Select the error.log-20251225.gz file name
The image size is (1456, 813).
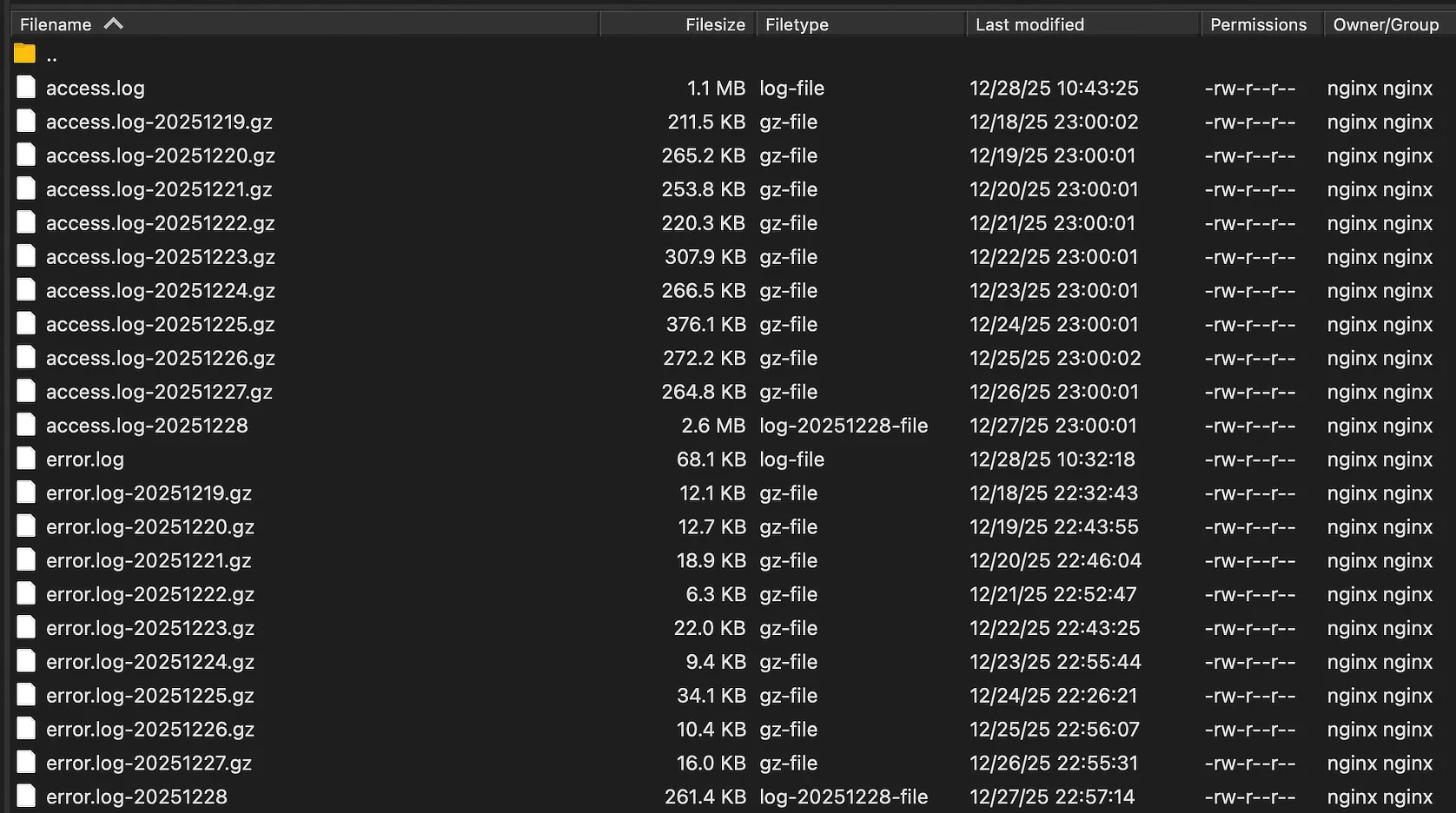click(x=149, y=696)
